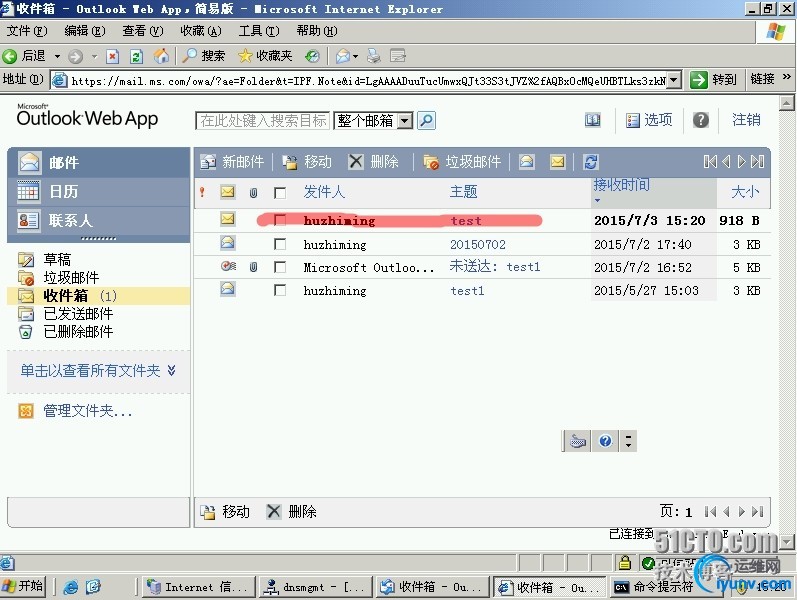This screenshot has width=797, height=600.
Task: Click the floating language bar help icon
Action: pyautogui.click(x=605, y=441)
